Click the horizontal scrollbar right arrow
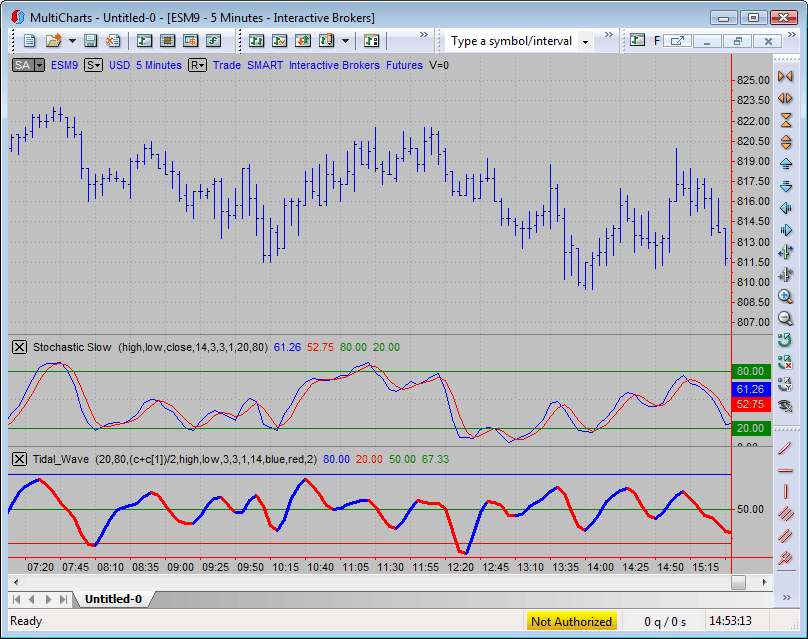The height and width of the screenshot is (639, 808). (x=766, y=582)
